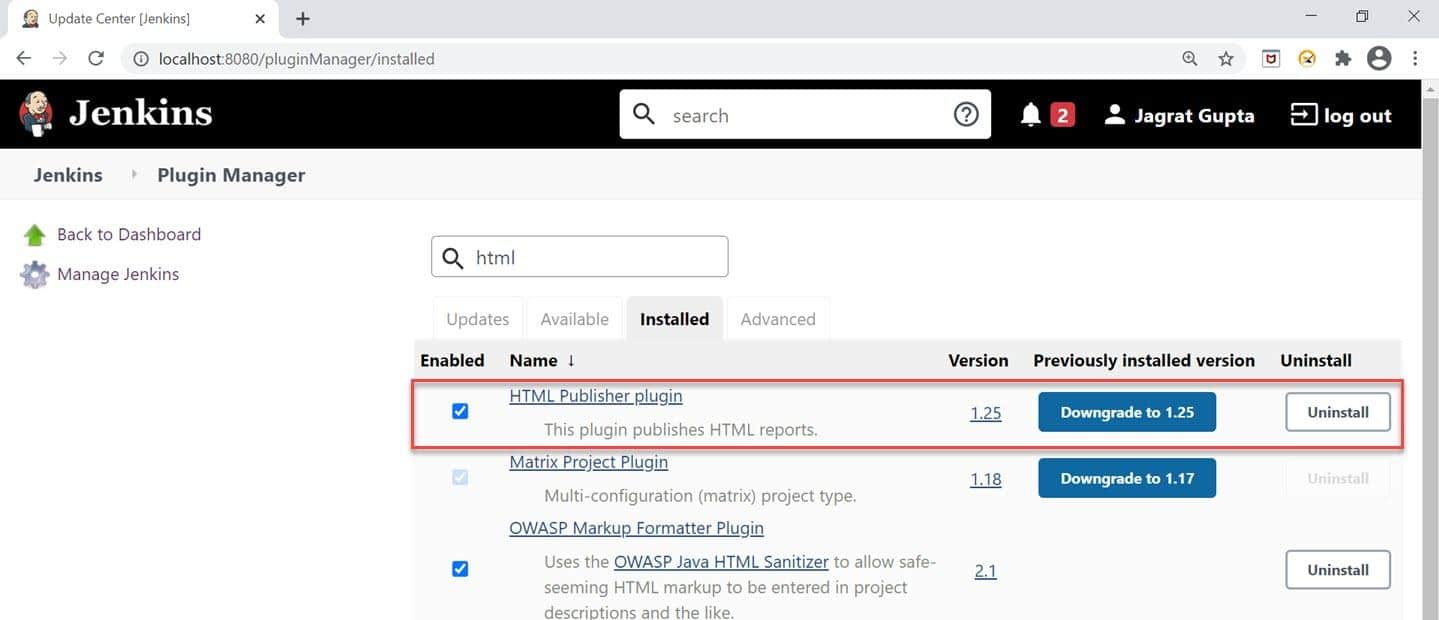
Task: Switch to the Available tab
Action: [x=574, y=319]
